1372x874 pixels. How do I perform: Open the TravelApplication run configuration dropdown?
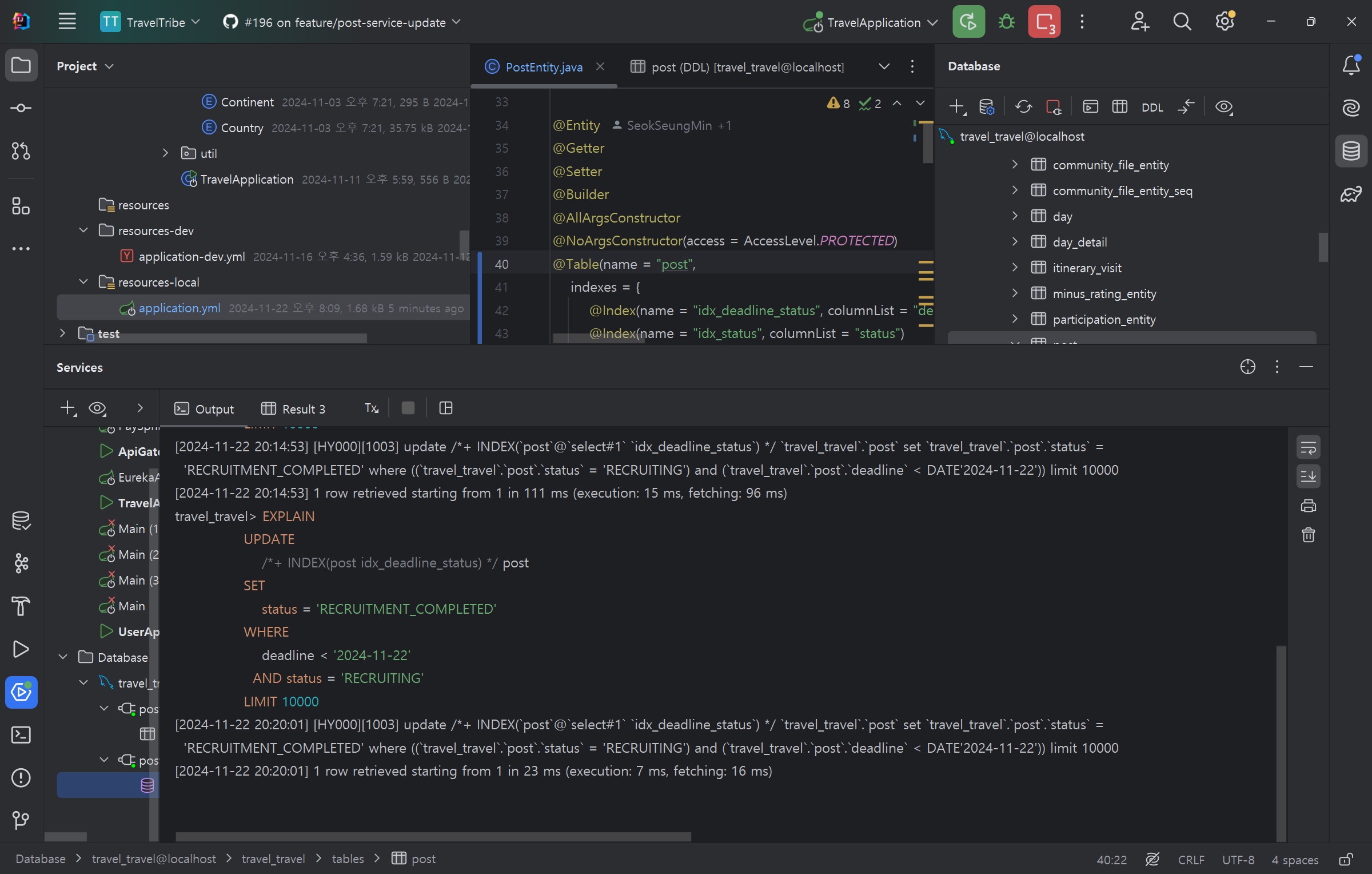click(x=874, y=22)
